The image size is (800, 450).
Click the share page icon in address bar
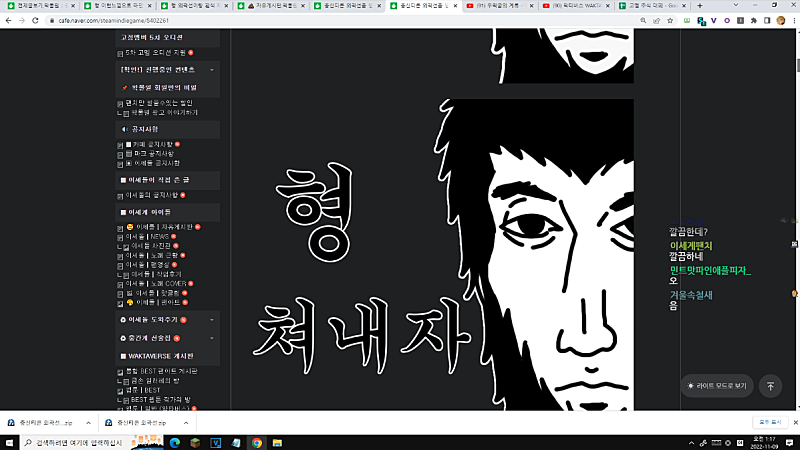(x=657, y=20)
